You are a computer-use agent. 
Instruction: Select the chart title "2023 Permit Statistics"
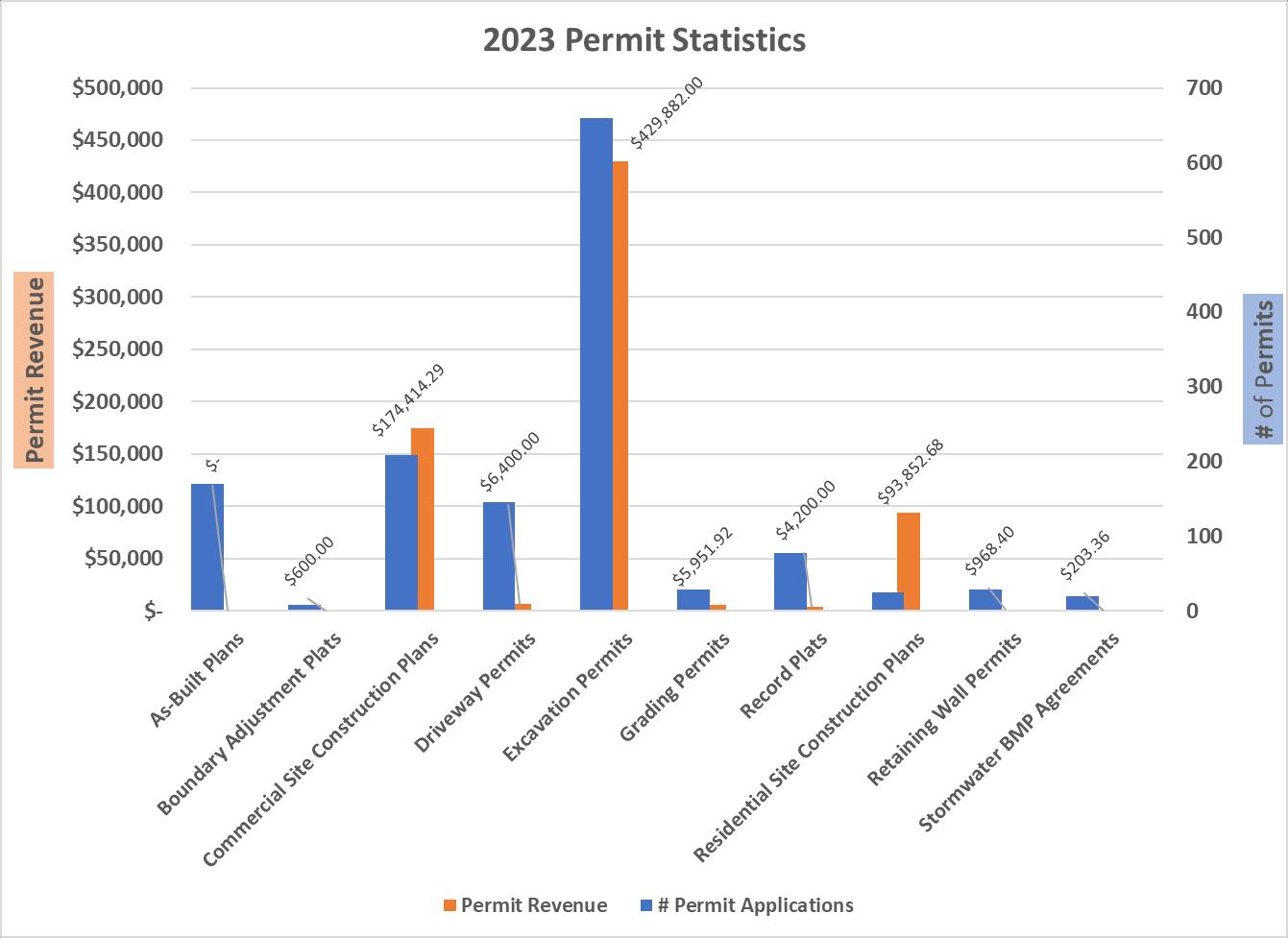click(644, 40)
